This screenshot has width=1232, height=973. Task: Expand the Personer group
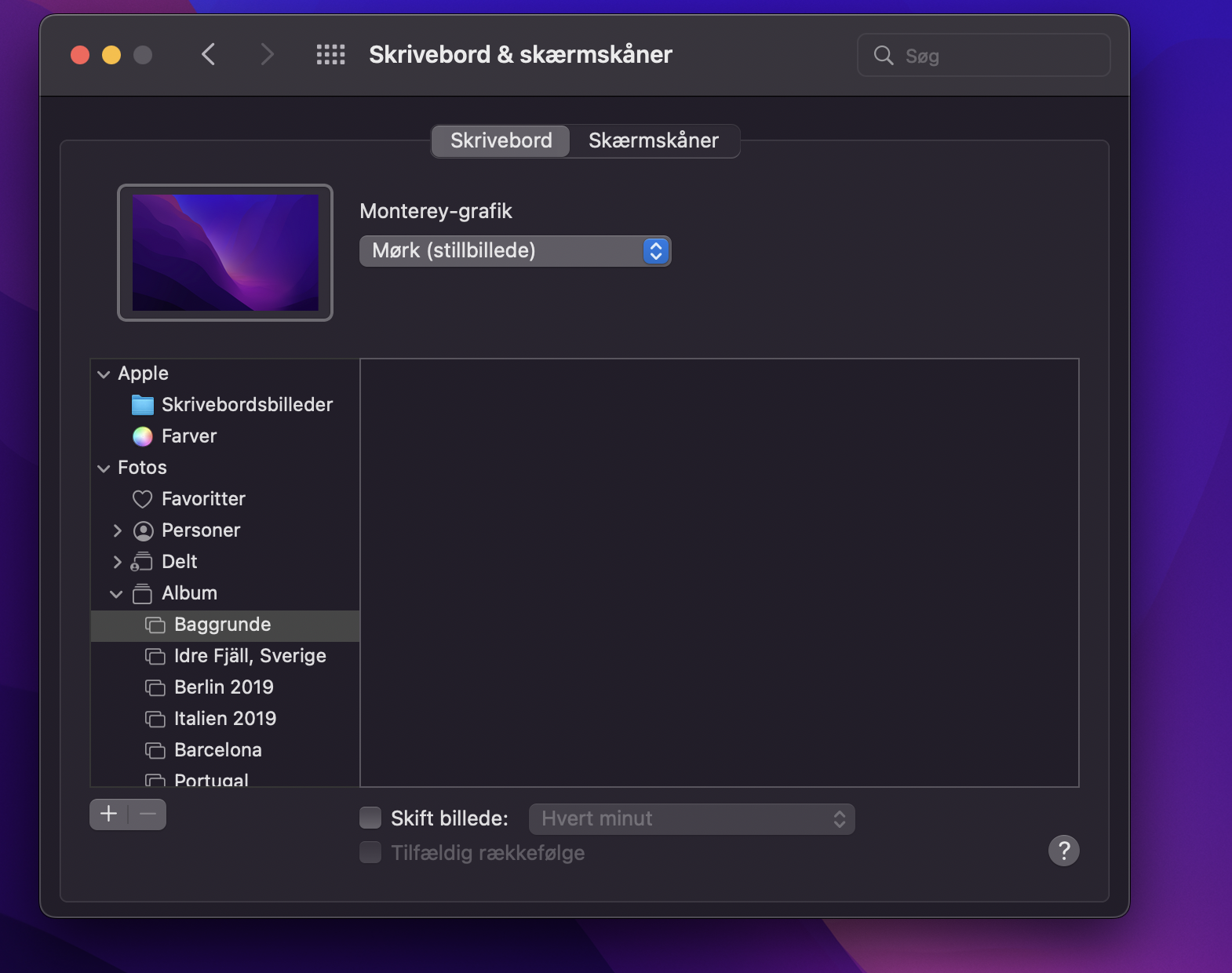[x=117, y=530]
